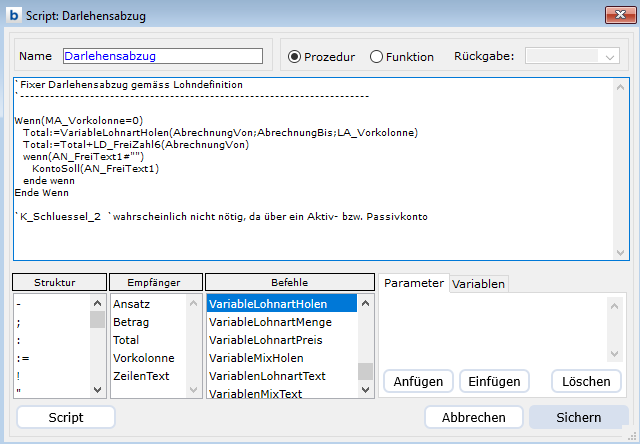Image resolution: width=640 pixels, height=444 pixels.
Task: Switch to the Variablen tab
Action: [x=478, y=284]
